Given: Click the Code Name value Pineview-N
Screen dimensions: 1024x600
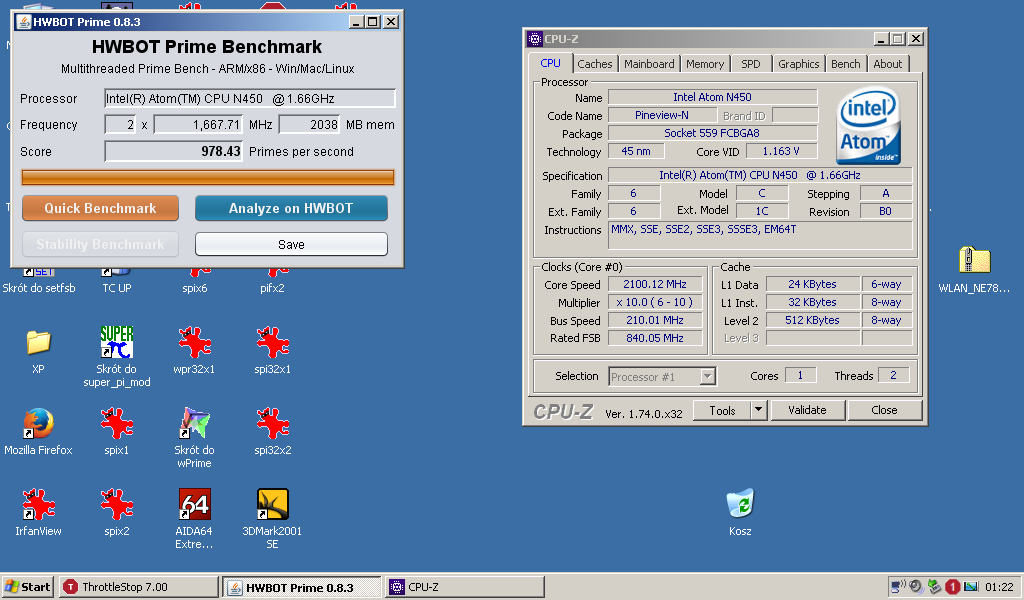Looking at the screenshot, I should click(x=662, y=115).
